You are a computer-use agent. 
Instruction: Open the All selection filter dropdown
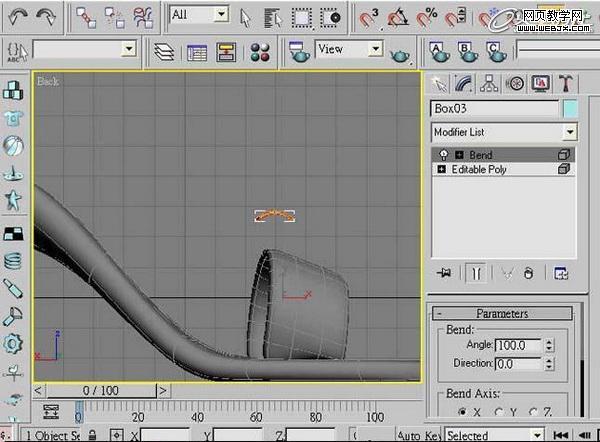tap(199, 15)
